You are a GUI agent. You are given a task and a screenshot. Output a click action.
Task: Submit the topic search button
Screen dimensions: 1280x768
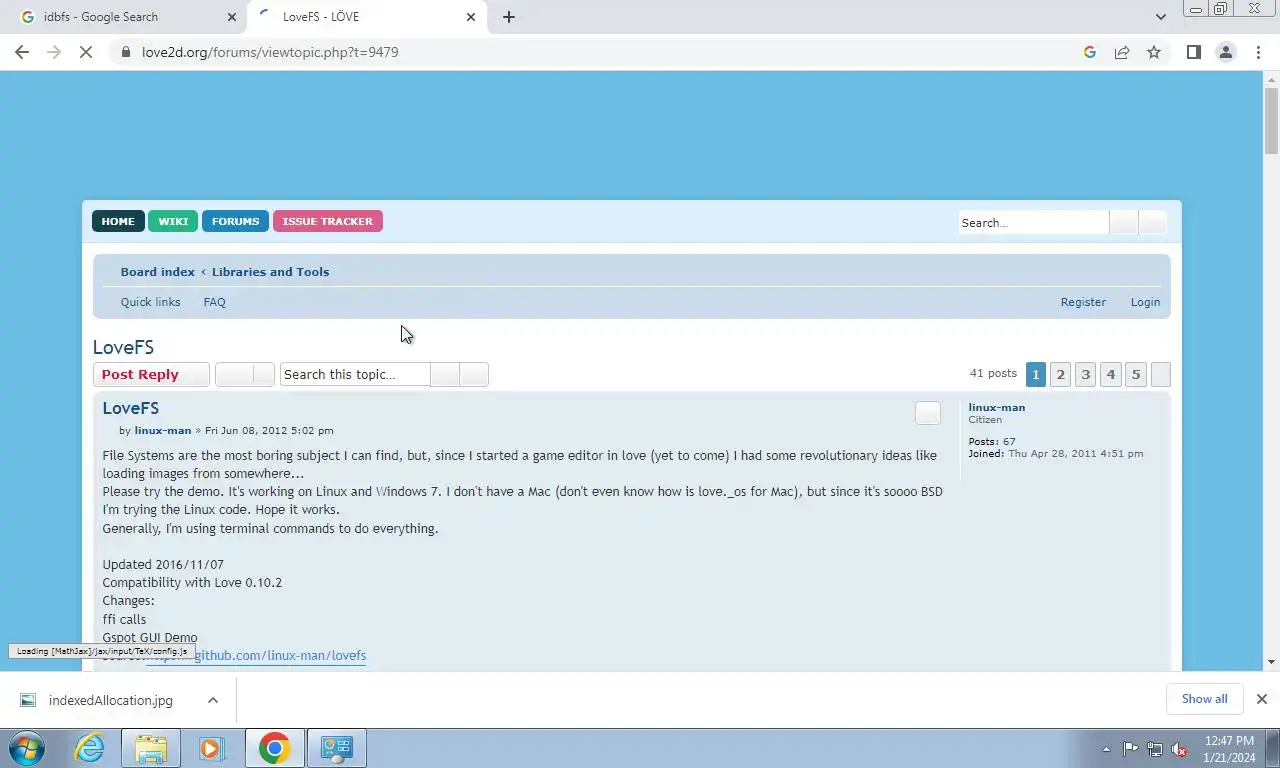point(445,374)
